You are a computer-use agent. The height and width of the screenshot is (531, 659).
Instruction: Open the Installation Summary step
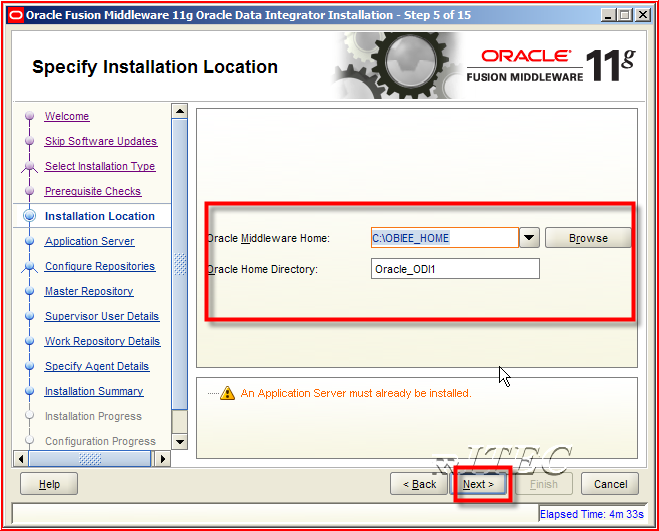pyautogui.click(x=94, y=391)
